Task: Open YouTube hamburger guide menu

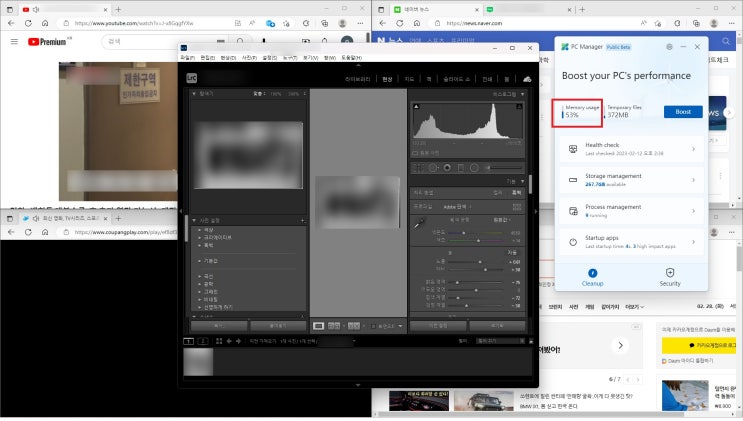Action: (14, 42)
